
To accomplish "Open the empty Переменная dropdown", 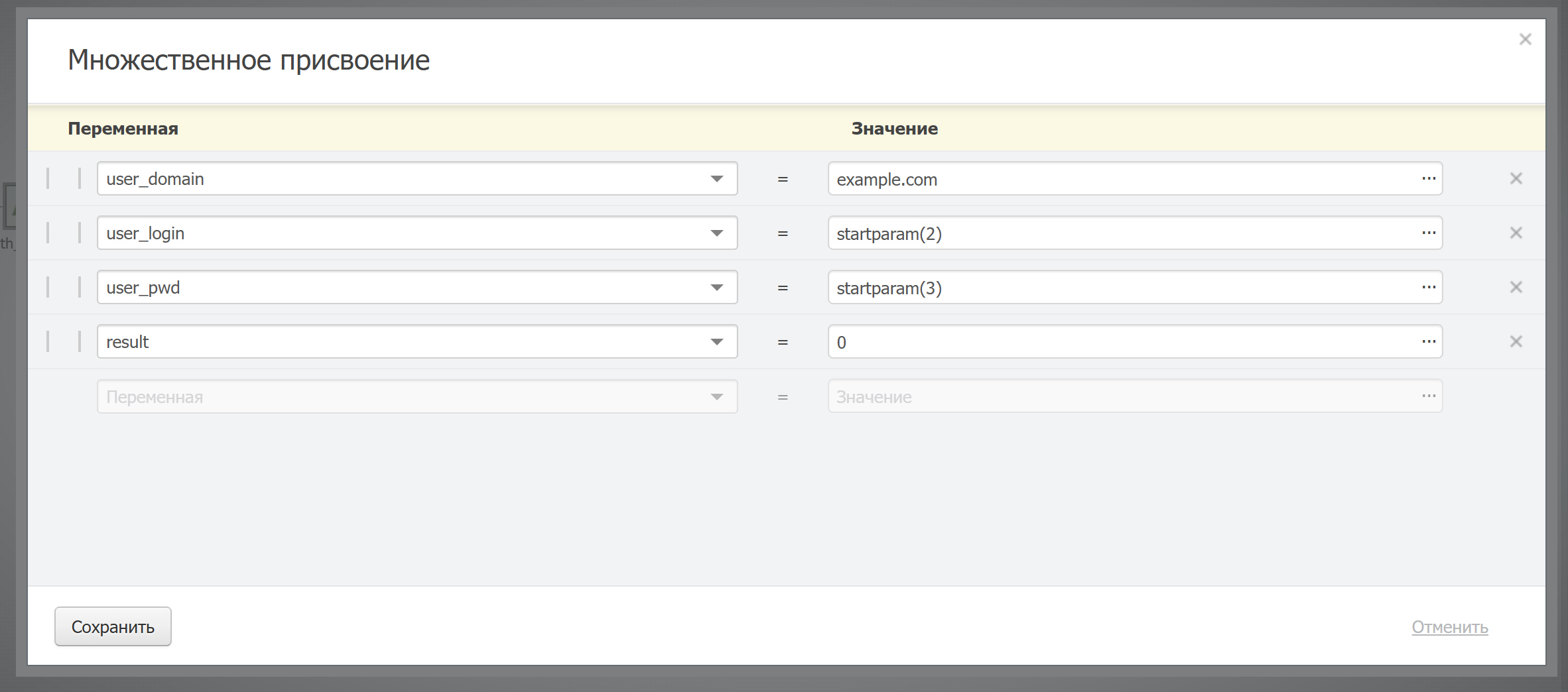I will pyautogui.click(x=716, y=397).
